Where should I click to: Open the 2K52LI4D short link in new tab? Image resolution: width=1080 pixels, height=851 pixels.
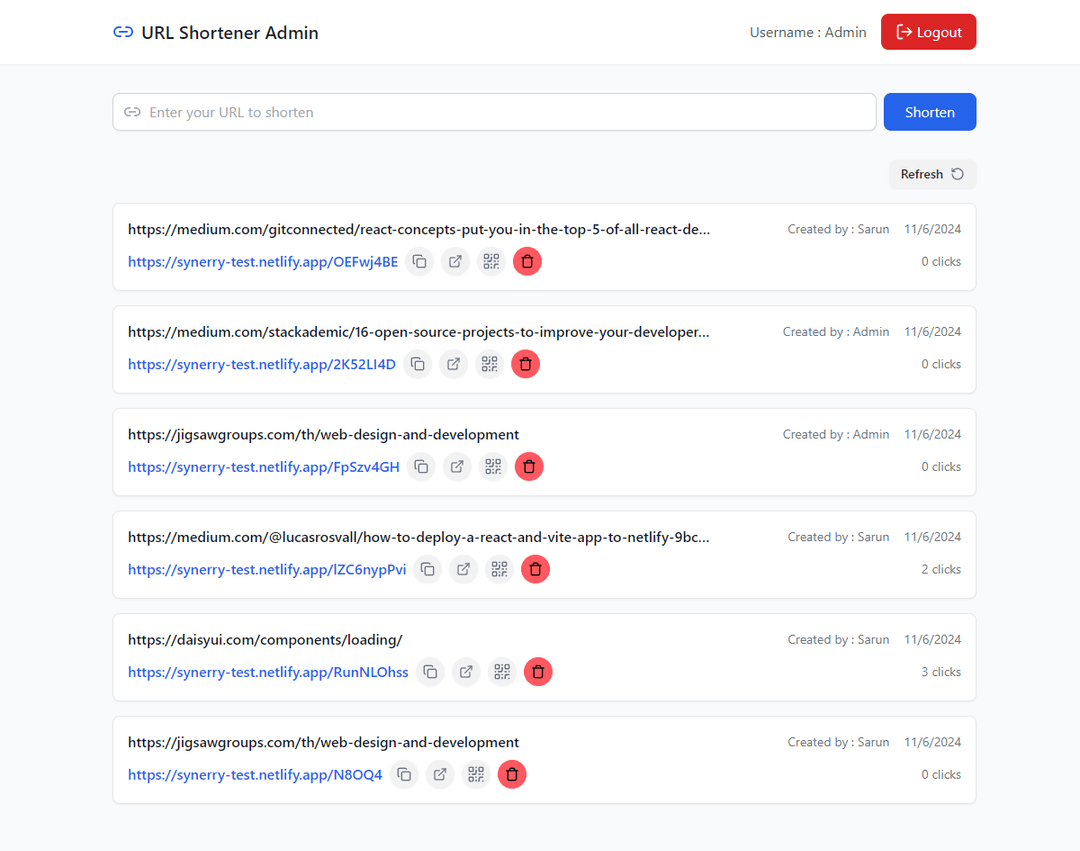pyautogui.click(x=453, y=364)
